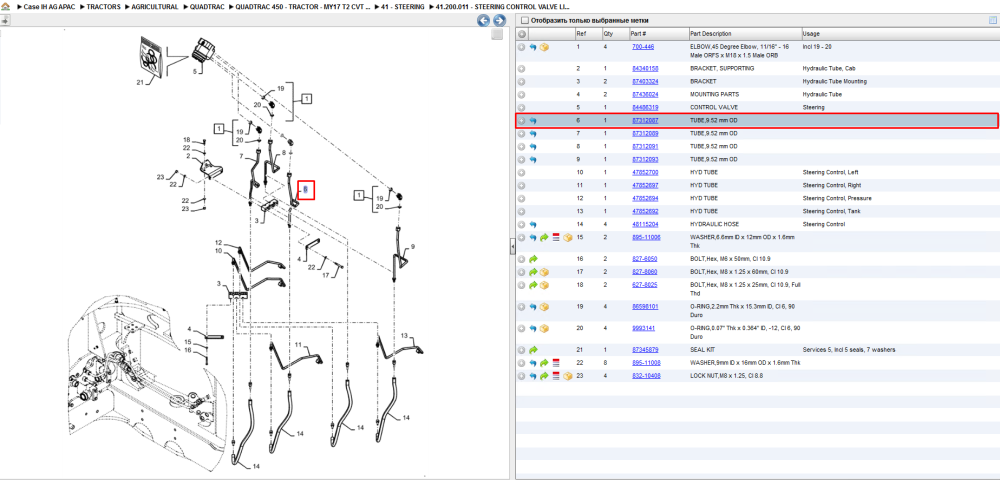Sort by Part Description column header
Image resolution: width=1000 pixels, height=480 pixels.
(744, 34)
